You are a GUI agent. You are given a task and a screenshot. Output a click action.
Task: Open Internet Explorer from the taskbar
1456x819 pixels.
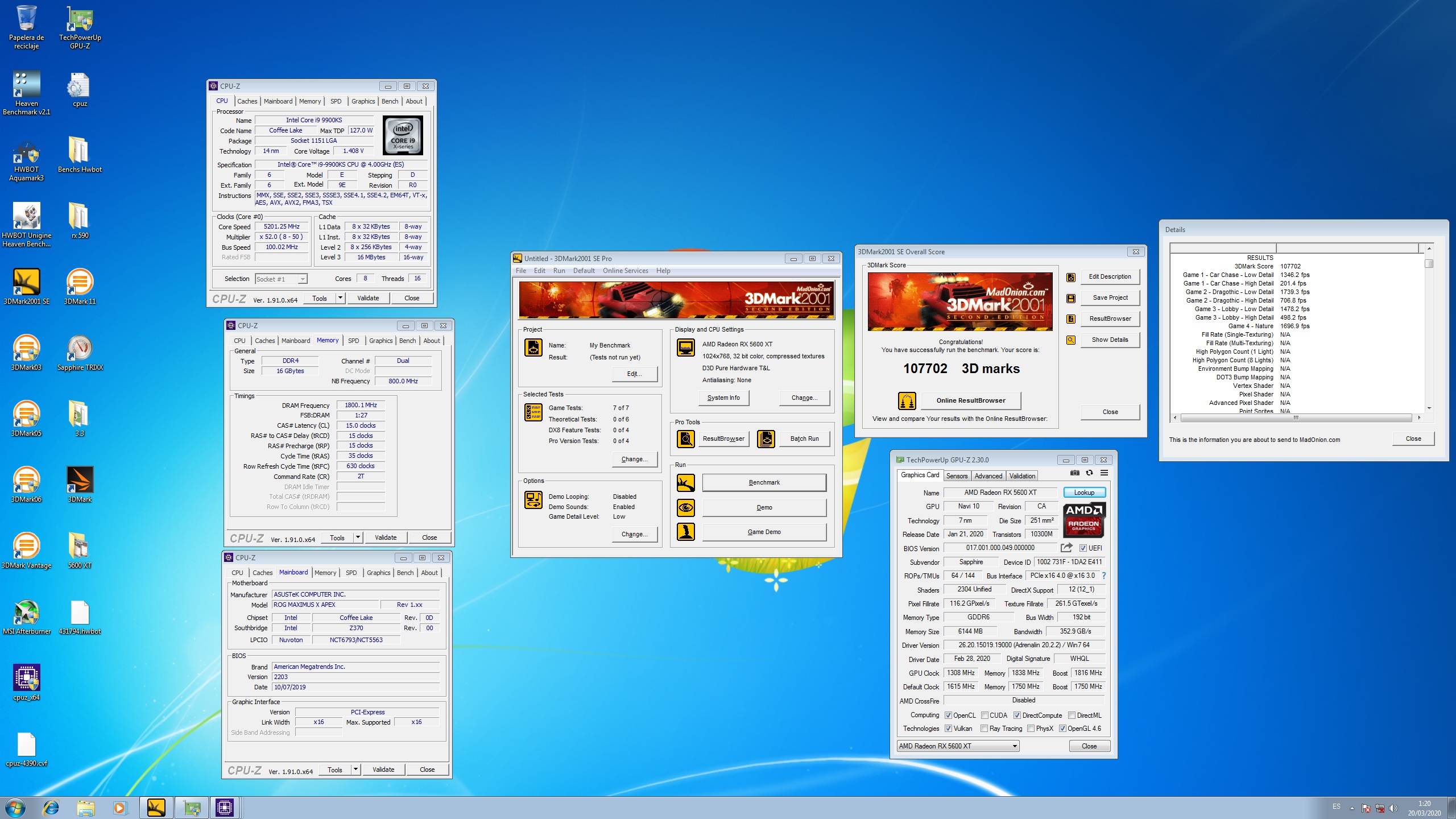tap(51, 808)
